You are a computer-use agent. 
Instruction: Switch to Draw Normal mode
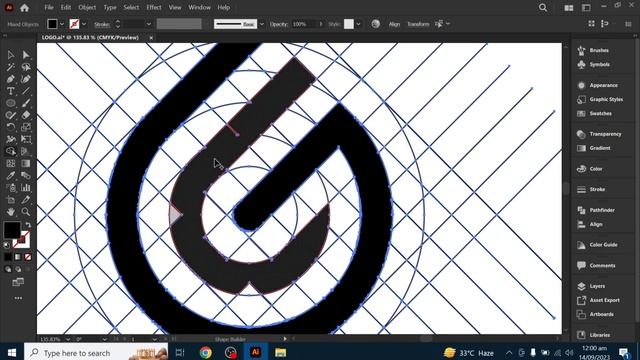(8, 269)
